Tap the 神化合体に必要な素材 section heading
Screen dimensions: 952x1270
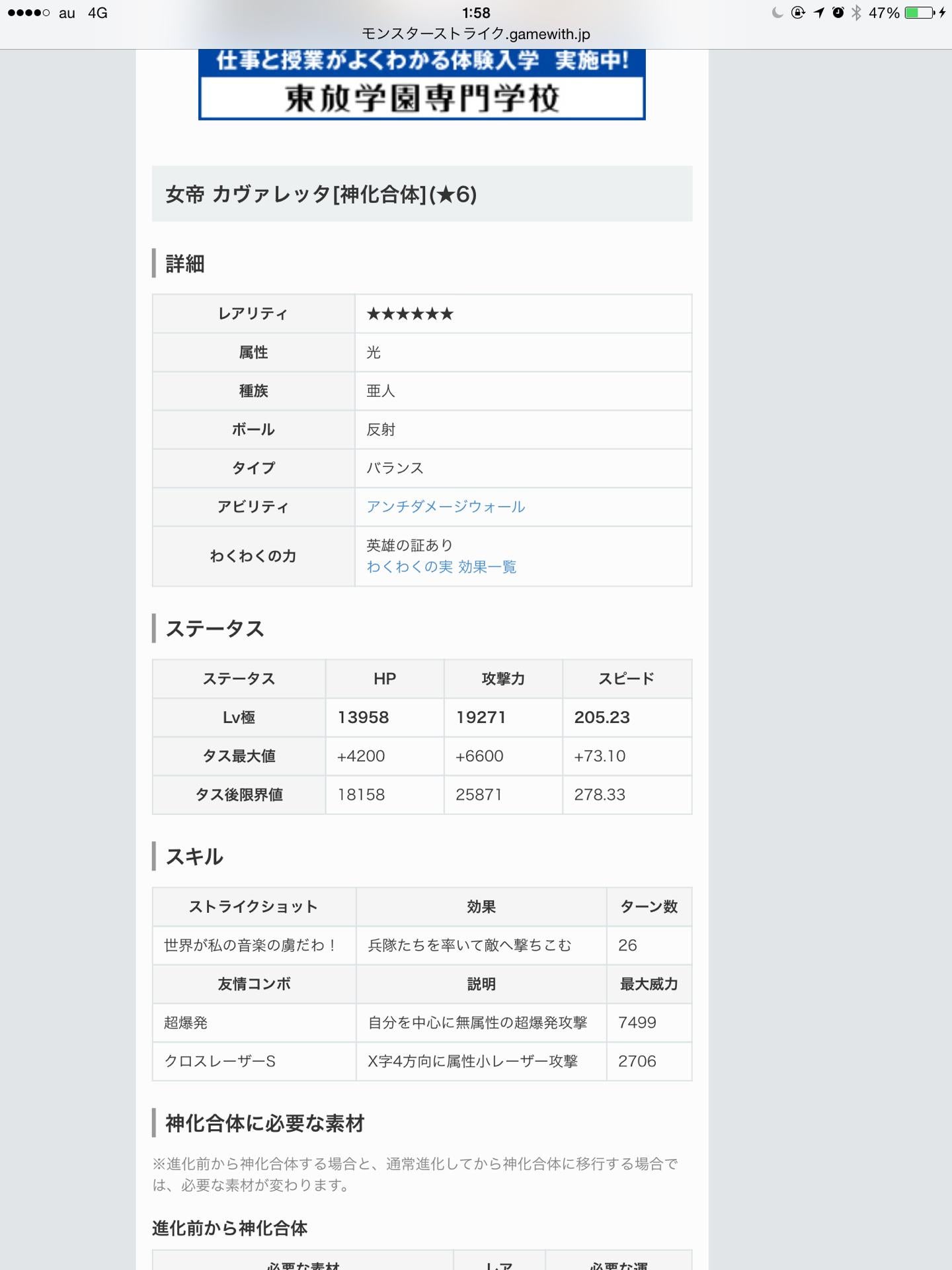(x=265, y=1123)
